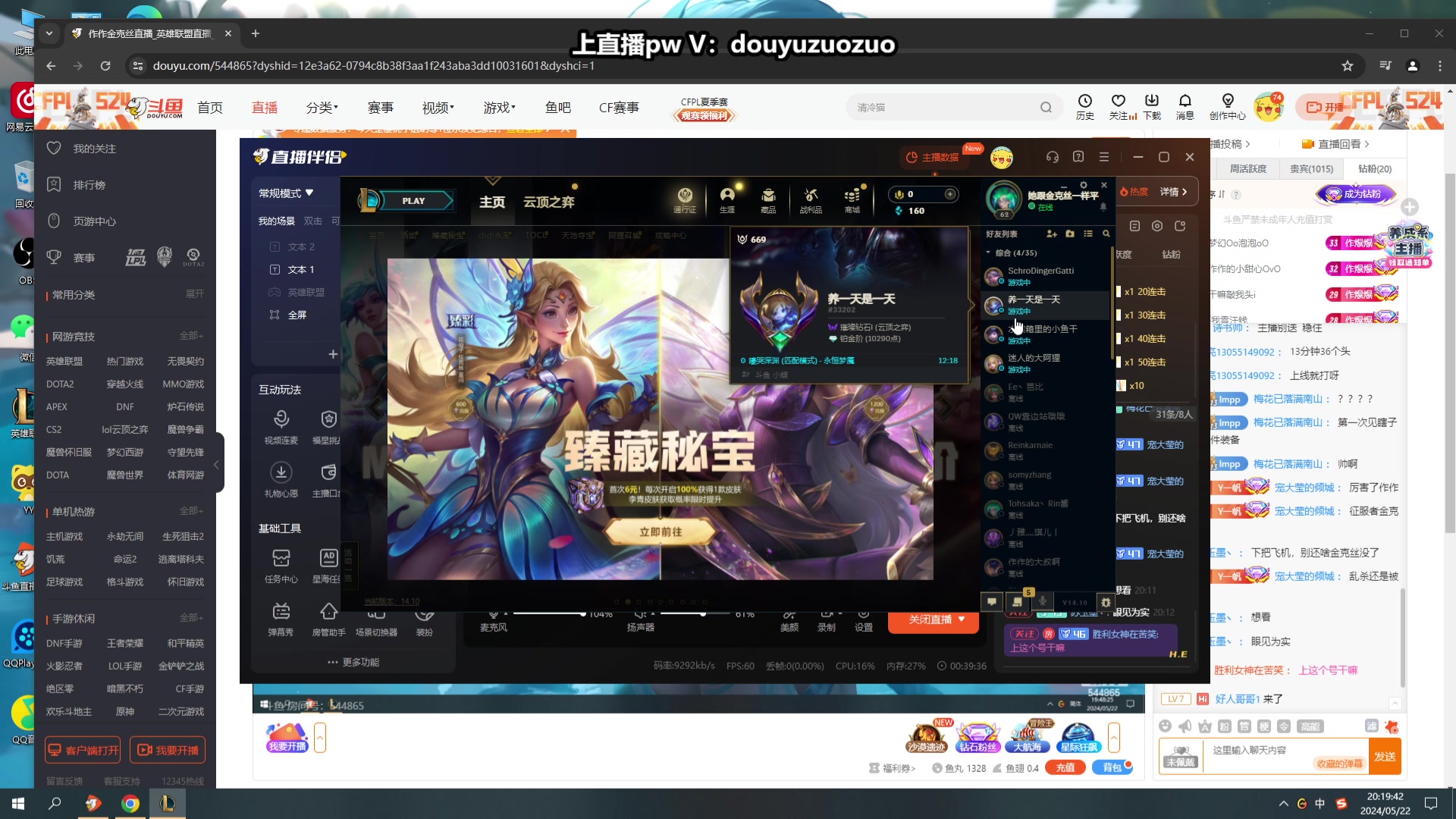Image resolution: width=1456 pixels, height=819 pixels.
Task: Add a new source with plus icon
Action: [x=332, y=354]
